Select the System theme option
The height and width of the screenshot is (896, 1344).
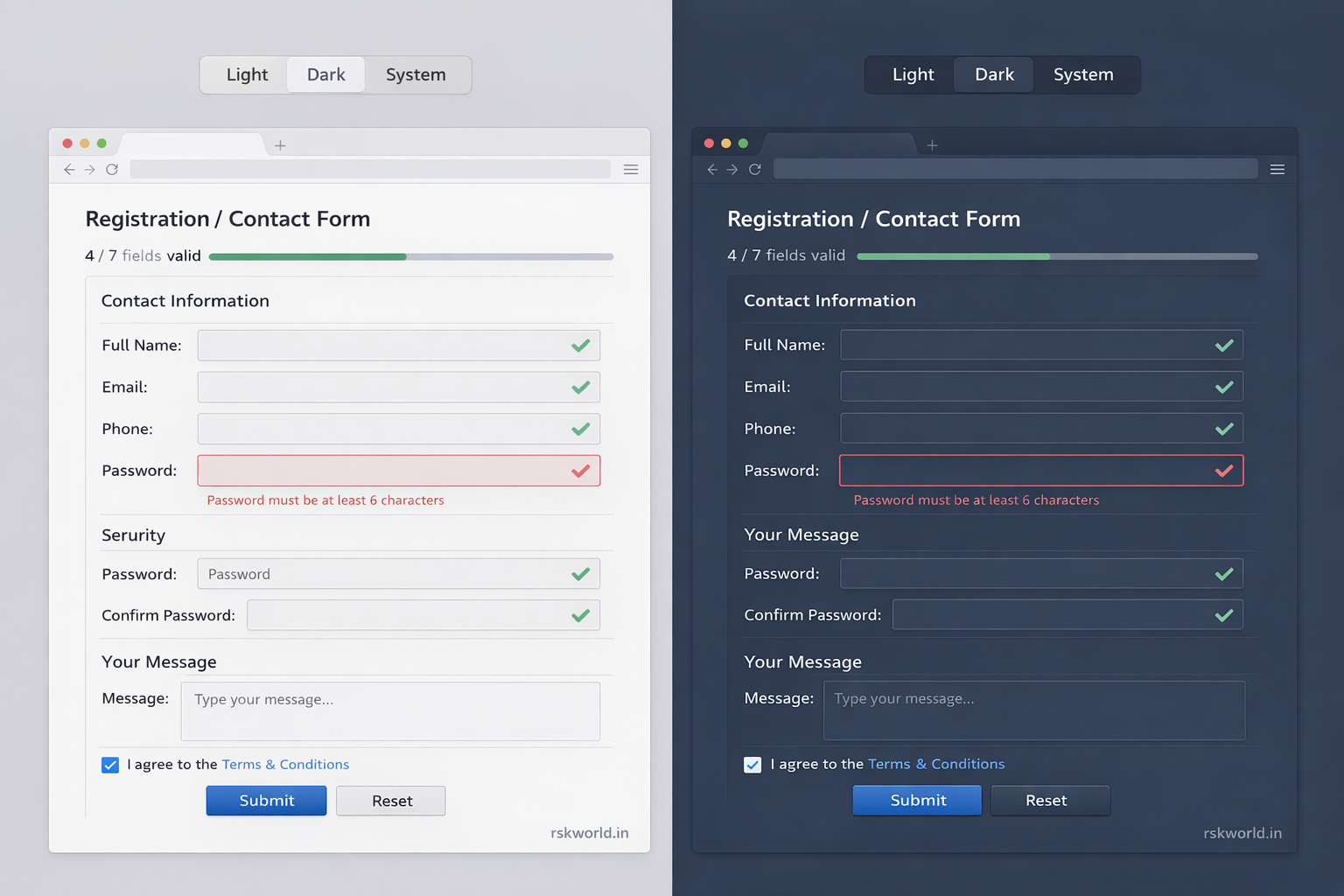pyautogui.click(x=416, y=74)
